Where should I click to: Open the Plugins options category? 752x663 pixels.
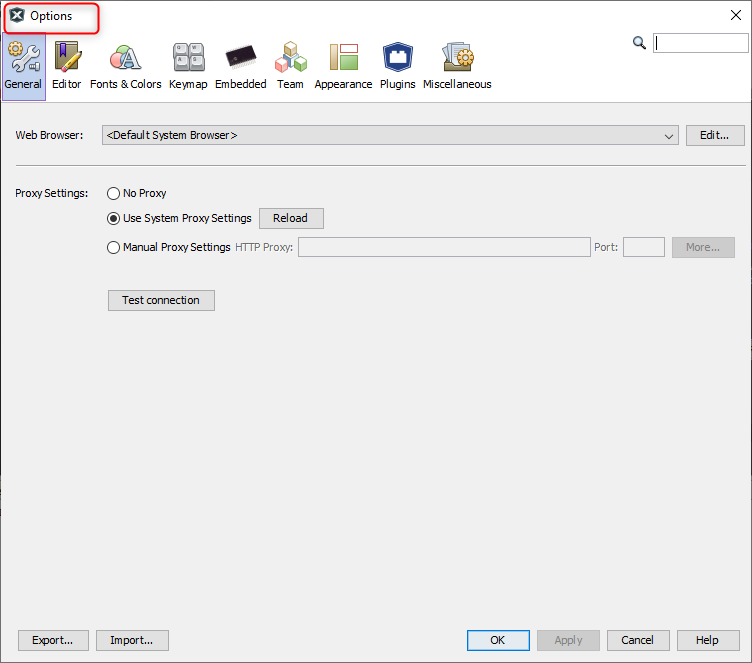(398, 66)
